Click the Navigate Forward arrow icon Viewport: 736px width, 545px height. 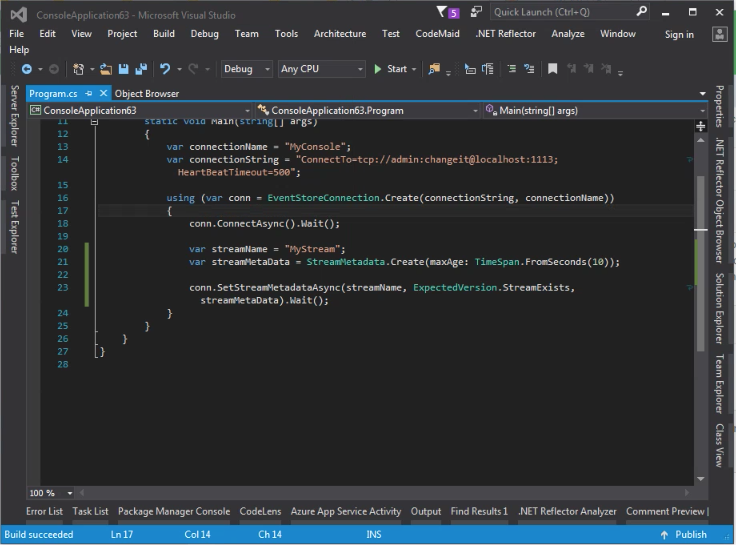[x=54, y=69]
